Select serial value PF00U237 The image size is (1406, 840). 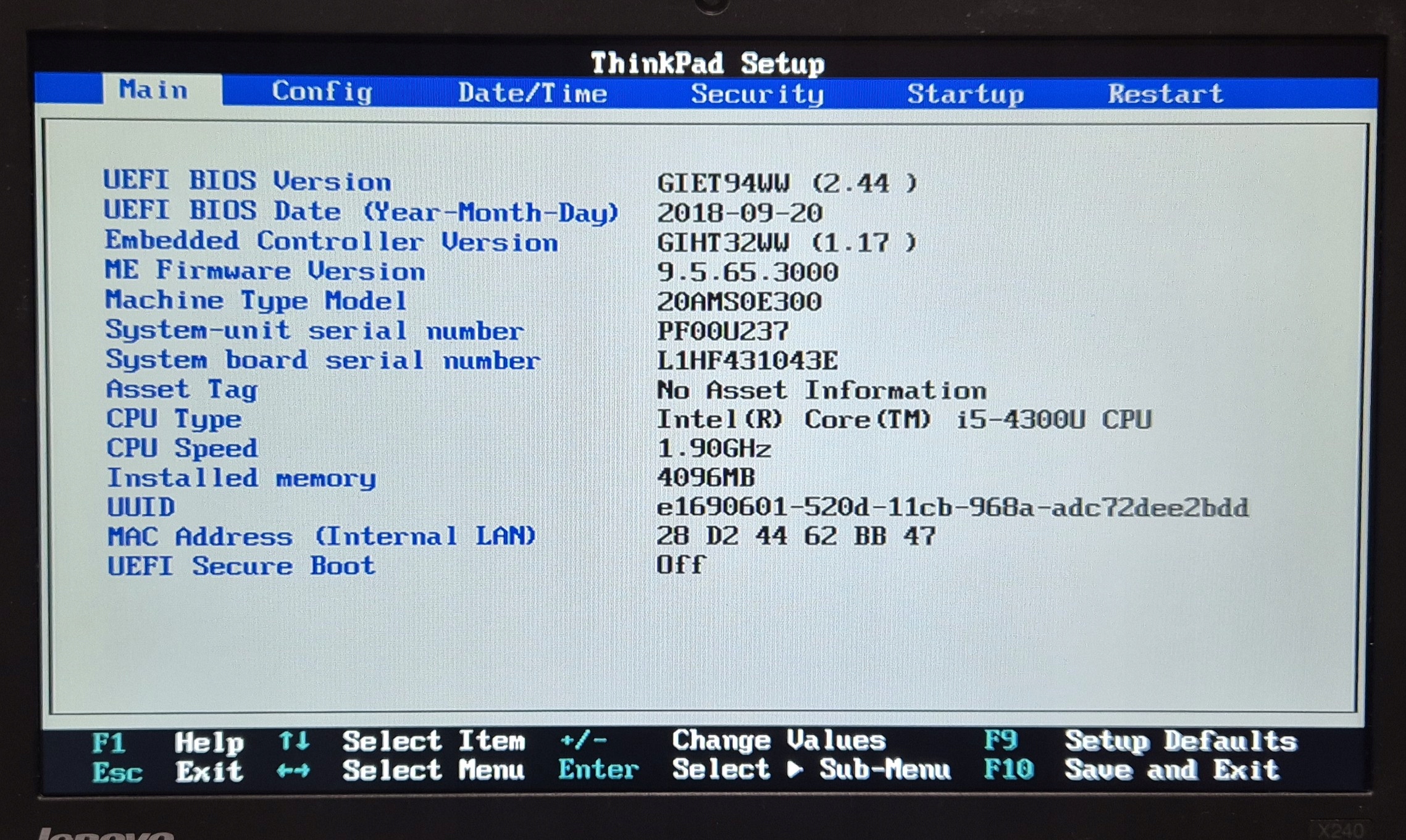tap(723, 331)
